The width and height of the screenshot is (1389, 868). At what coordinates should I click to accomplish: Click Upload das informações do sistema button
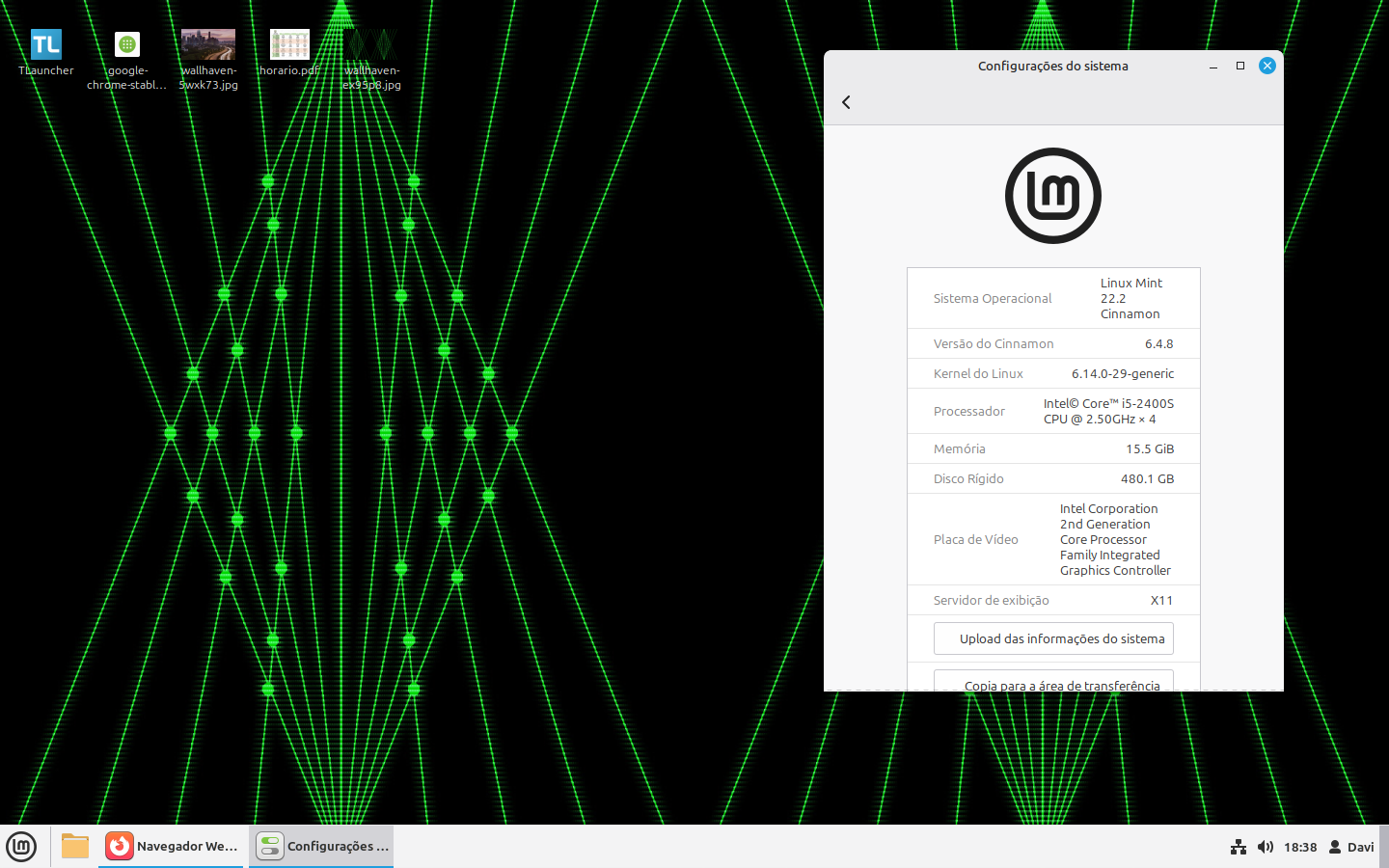point(1053,638)
